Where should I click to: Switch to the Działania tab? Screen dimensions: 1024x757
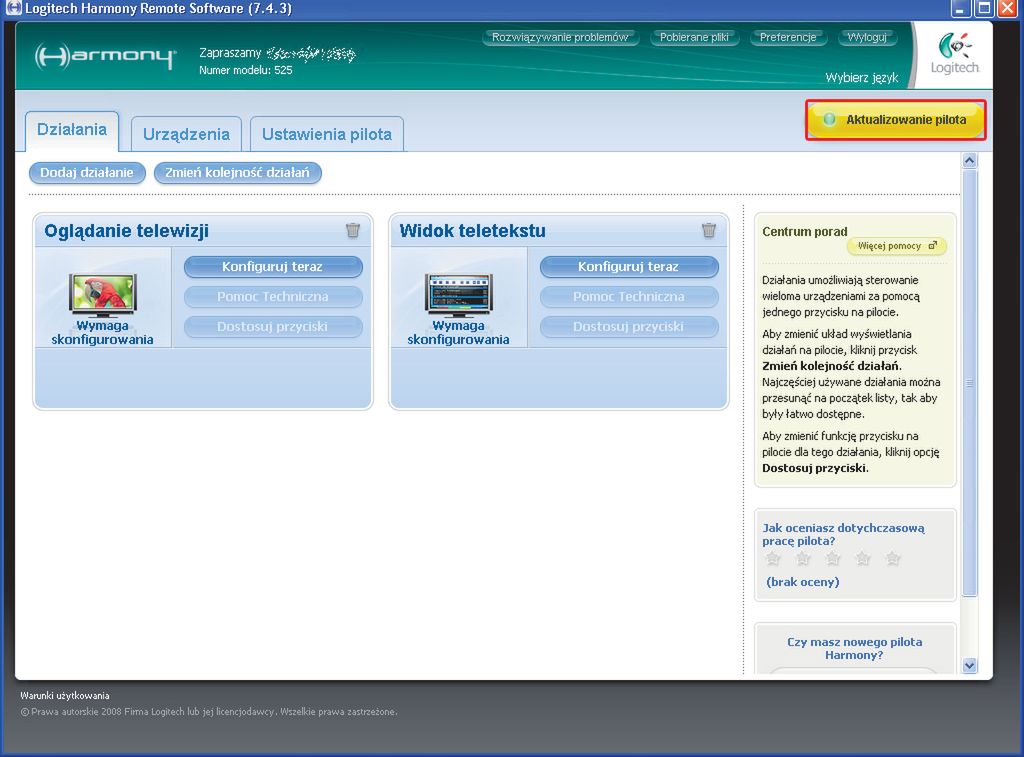click(x=72, y=129)
